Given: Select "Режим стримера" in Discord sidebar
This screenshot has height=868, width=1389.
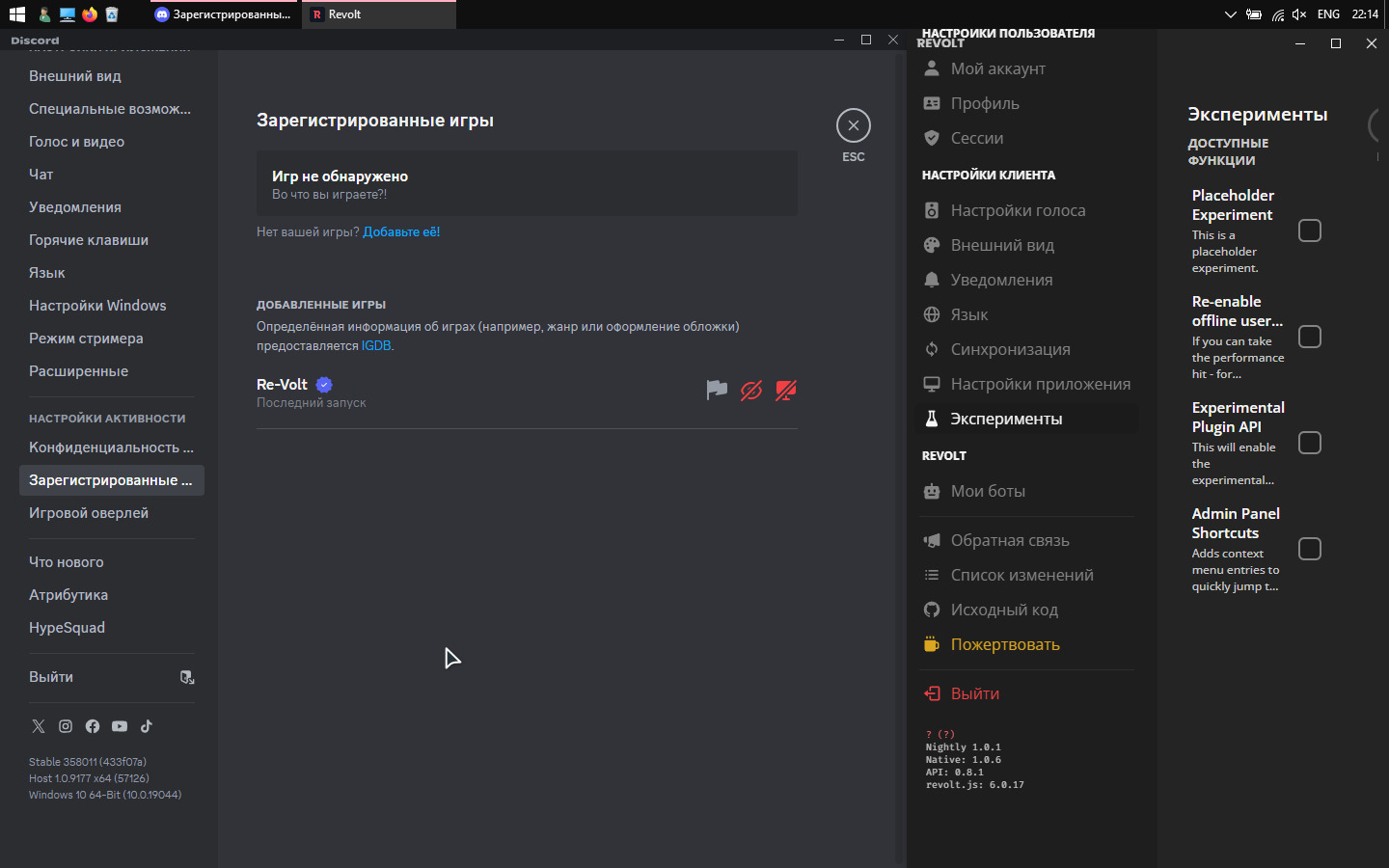Looking at the screenshot, I should (112, 339).
